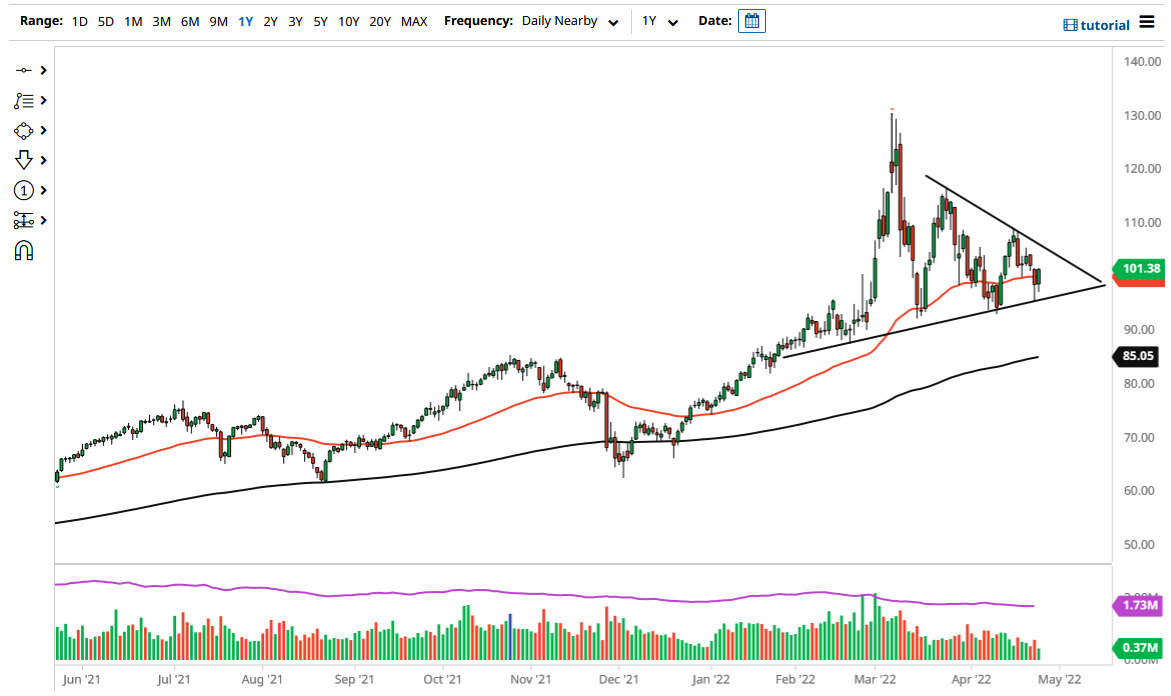Select the numbered callout tool

coord(25,190)
